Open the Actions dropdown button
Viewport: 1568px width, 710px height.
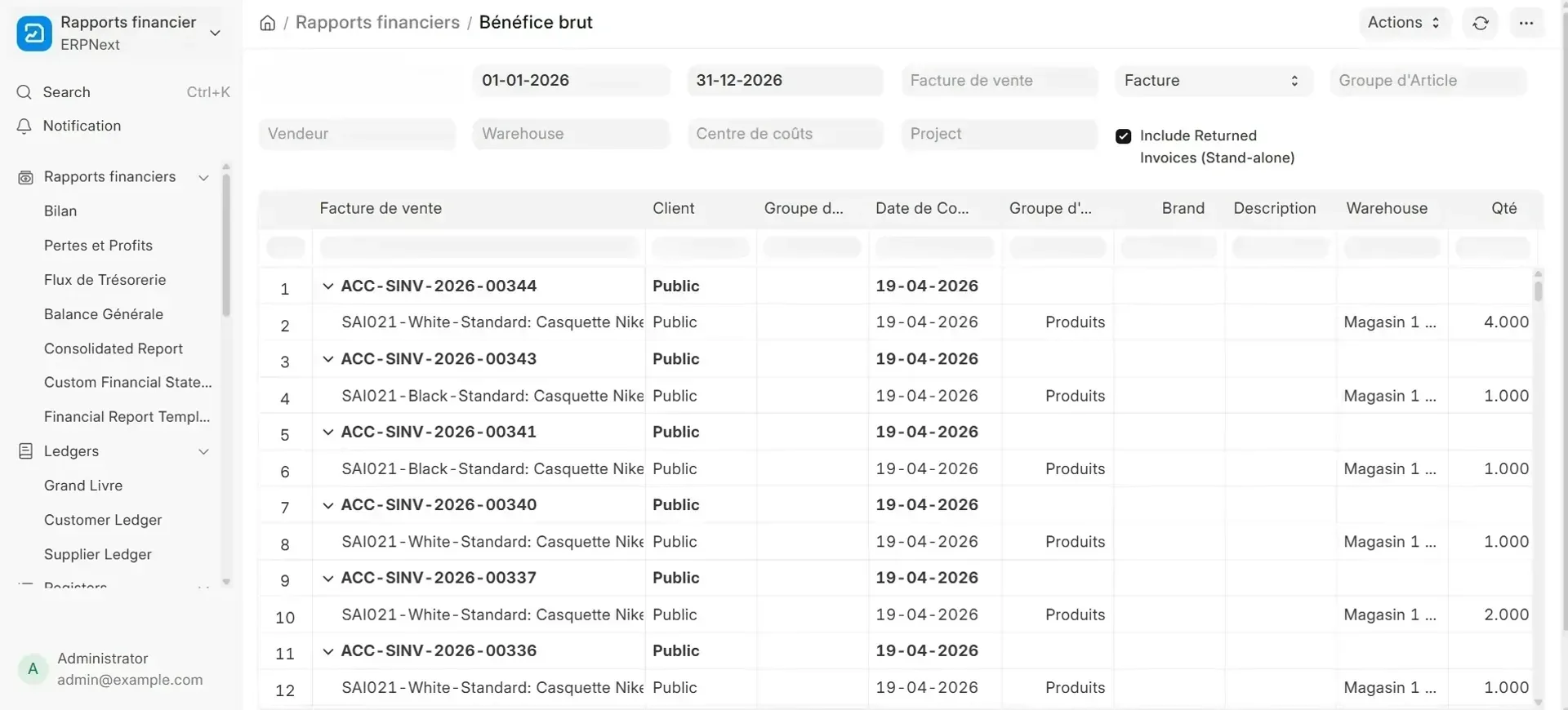point(1404,23)
